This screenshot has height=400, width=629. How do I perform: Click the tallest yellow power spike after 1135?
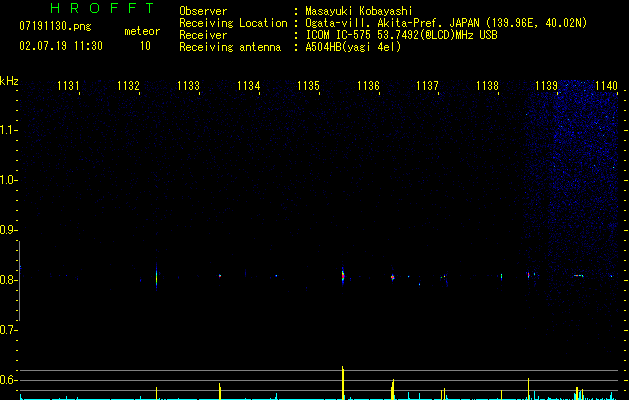point(343,383)
